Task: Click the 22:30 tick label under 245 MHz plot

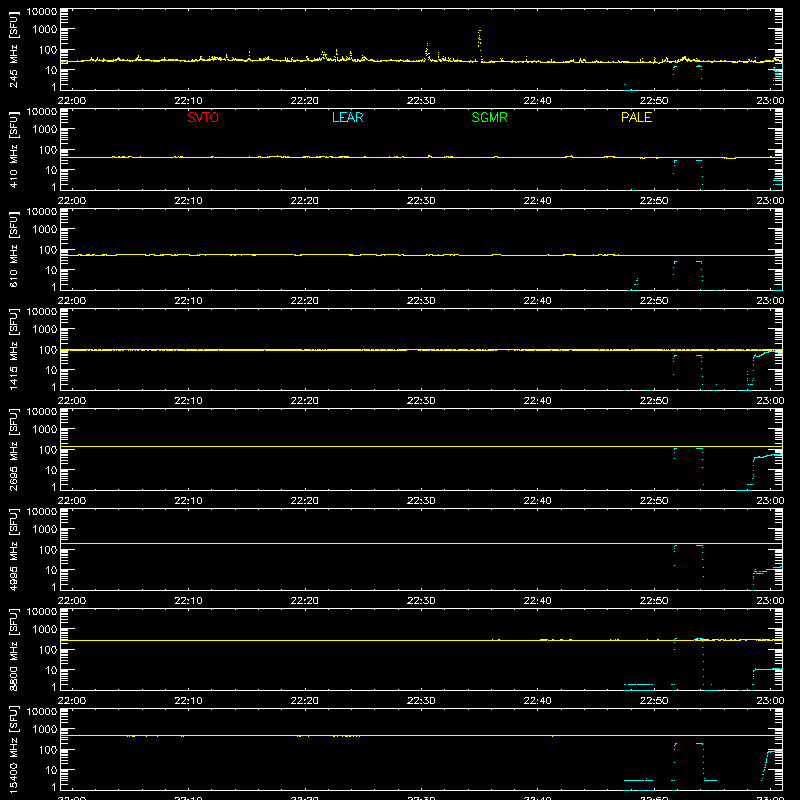Action: click(x=421, y=101)
